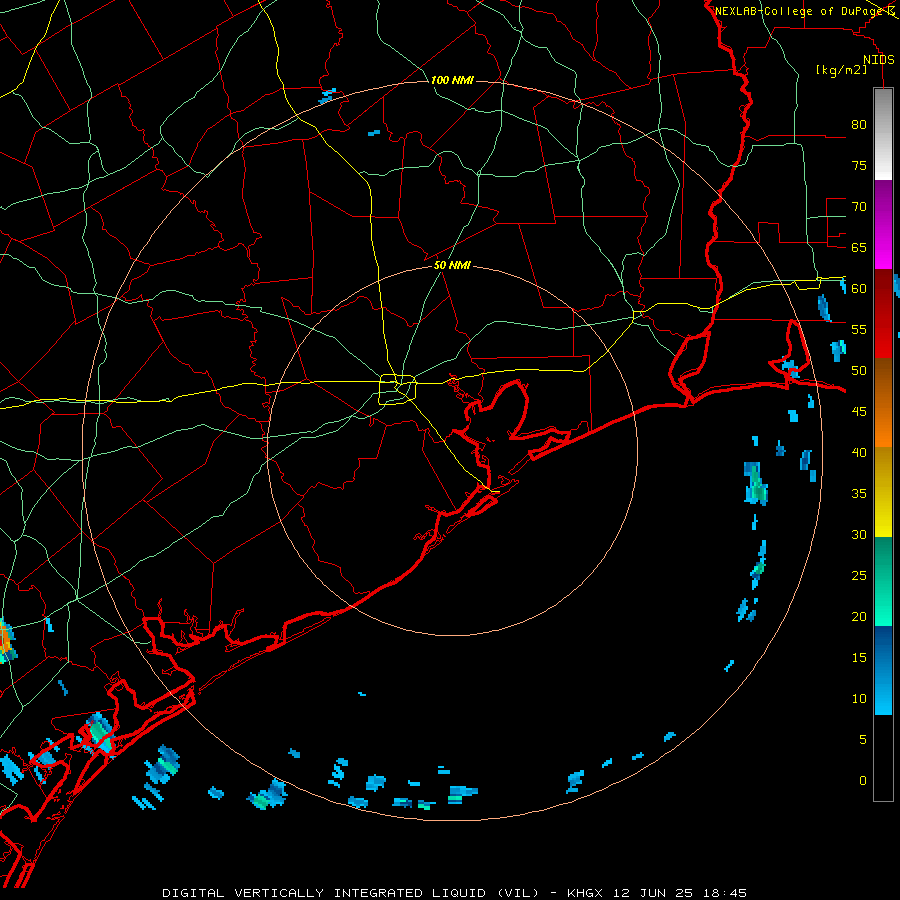900x900 pixels.
Task: Select the magenta-purple segment of the color scale
Action: [883, 224]
